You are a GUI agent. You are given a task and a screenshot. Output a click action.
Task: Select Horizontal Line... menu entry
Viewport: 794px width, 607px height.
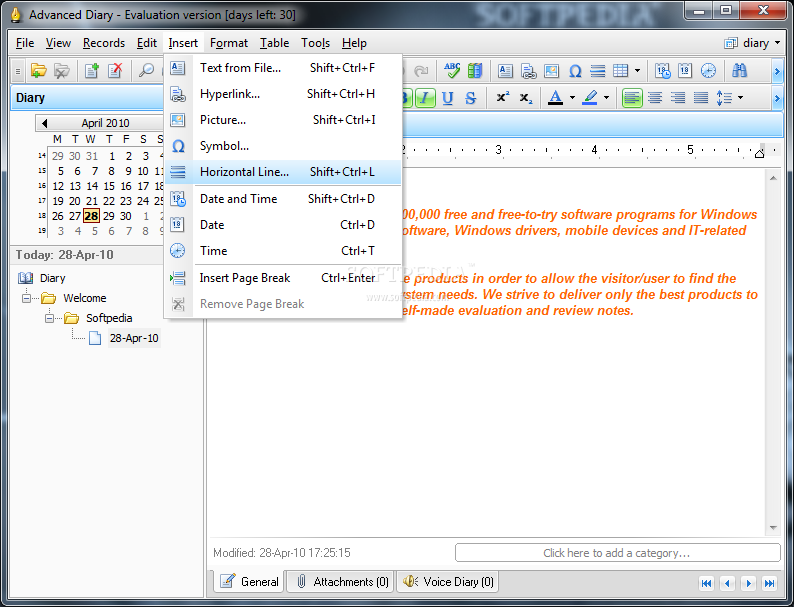point(283,172)
